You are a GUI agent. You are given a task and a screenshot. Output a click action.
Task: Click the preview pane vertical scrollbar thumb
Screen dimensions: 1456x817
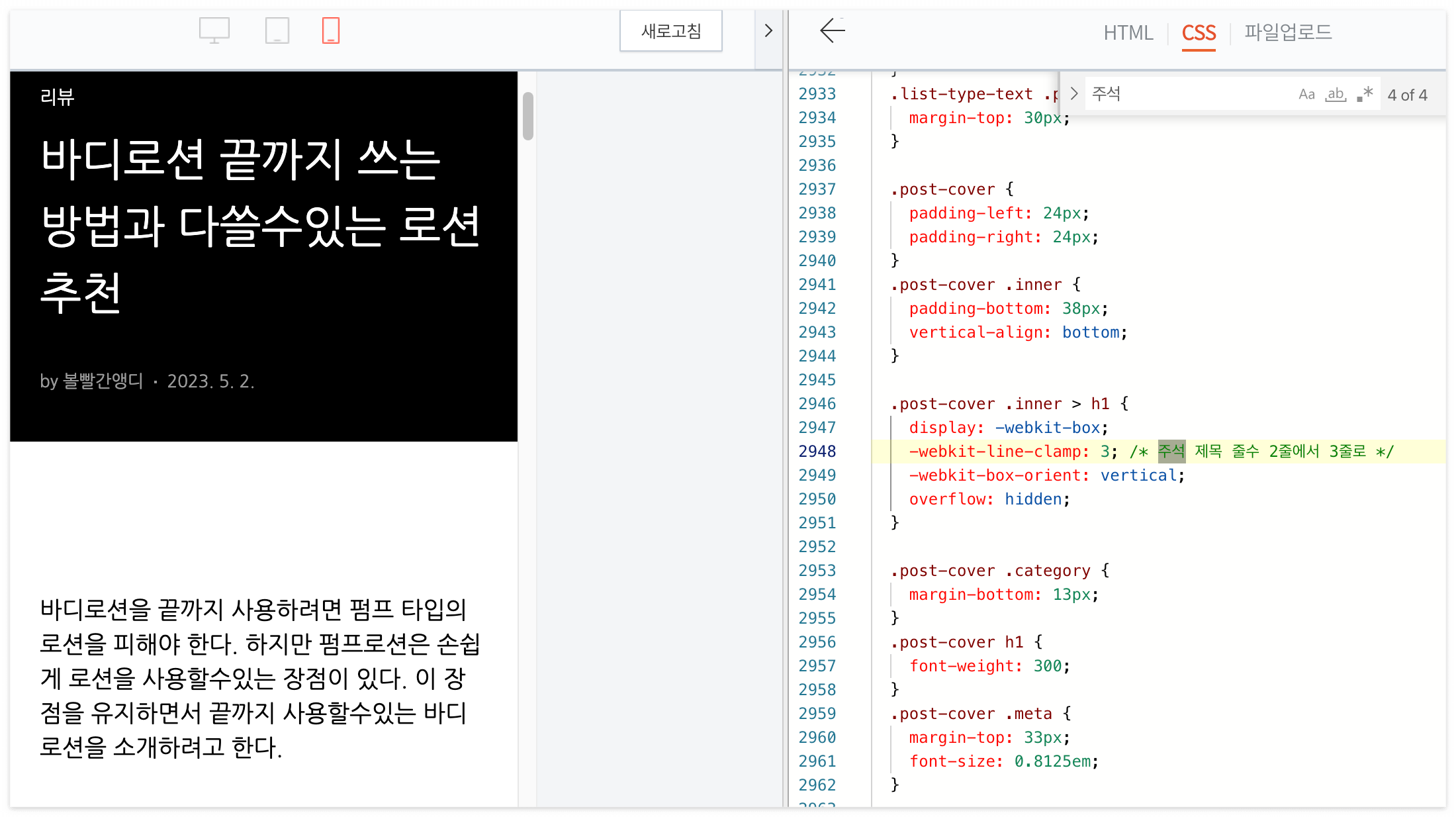point(528,117)
